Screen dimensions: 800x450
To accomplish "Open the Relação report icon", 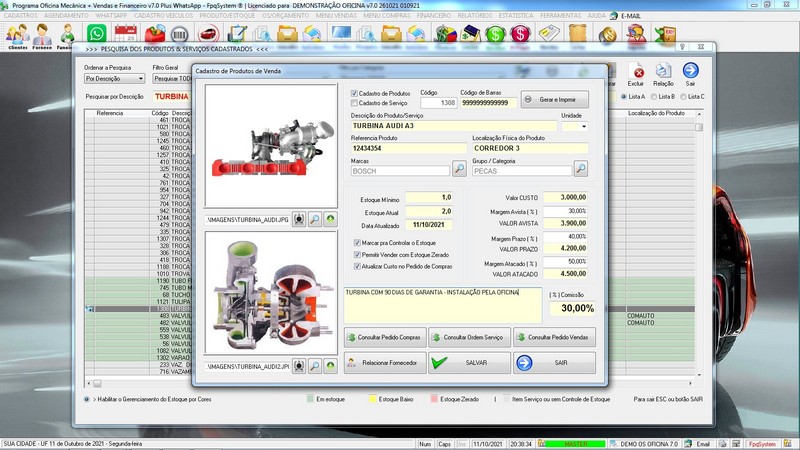I will point(663,74).
